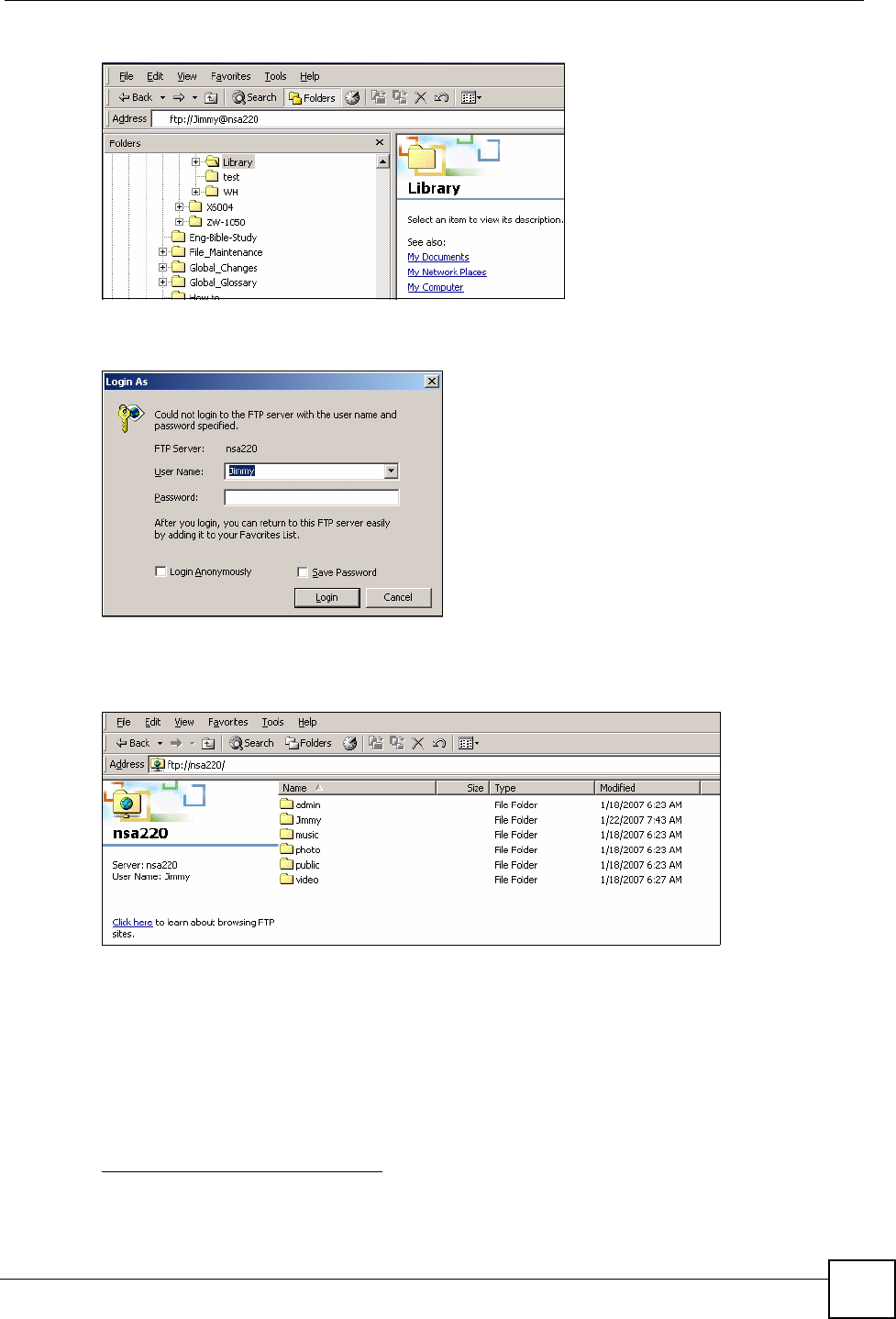Close the Folders pane
Screen dimensions: 896x1319
380,143
